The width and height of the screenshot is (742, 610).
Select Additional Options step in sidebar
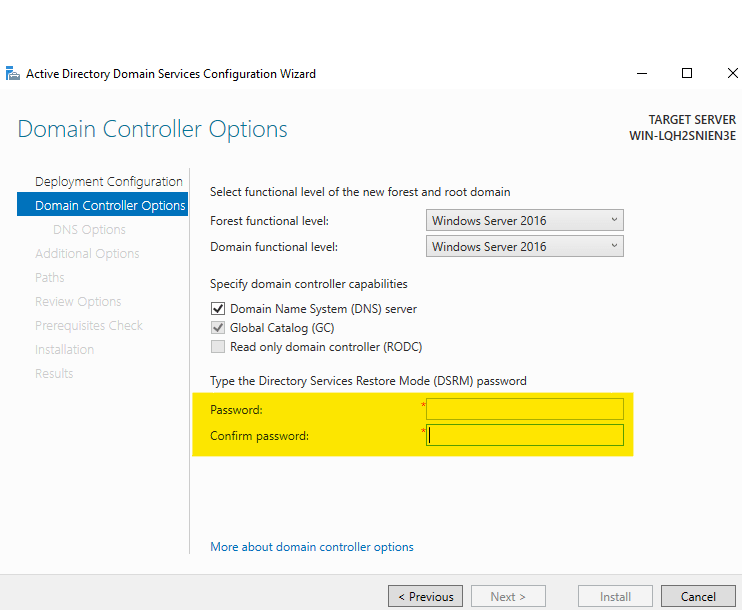pyautogui.click(x=87, y=254)
